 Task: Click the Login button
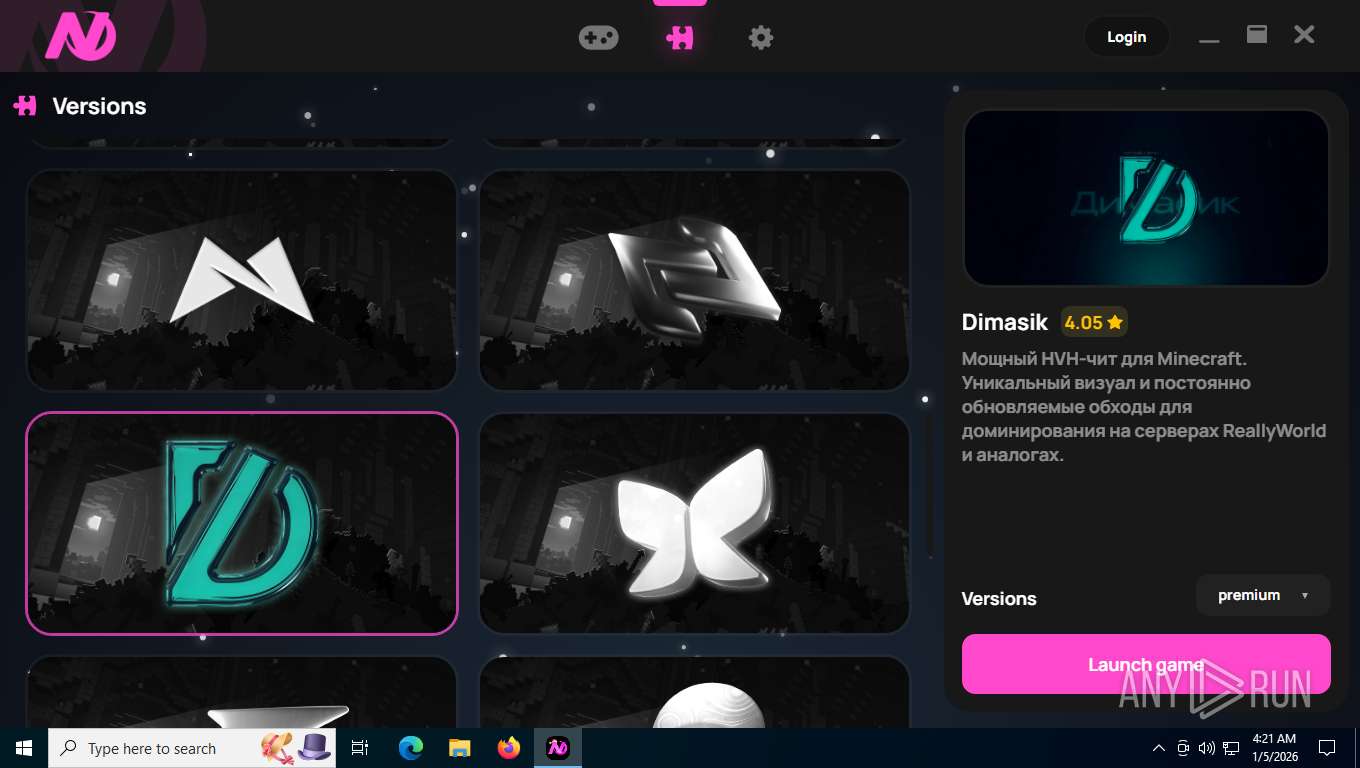coord(1126,37)
